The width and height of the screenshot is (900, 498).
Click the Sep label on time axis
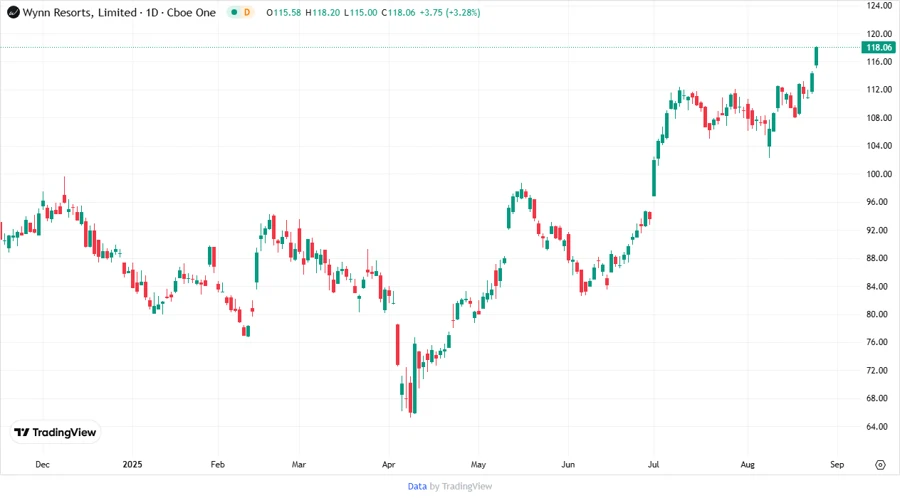837,464
